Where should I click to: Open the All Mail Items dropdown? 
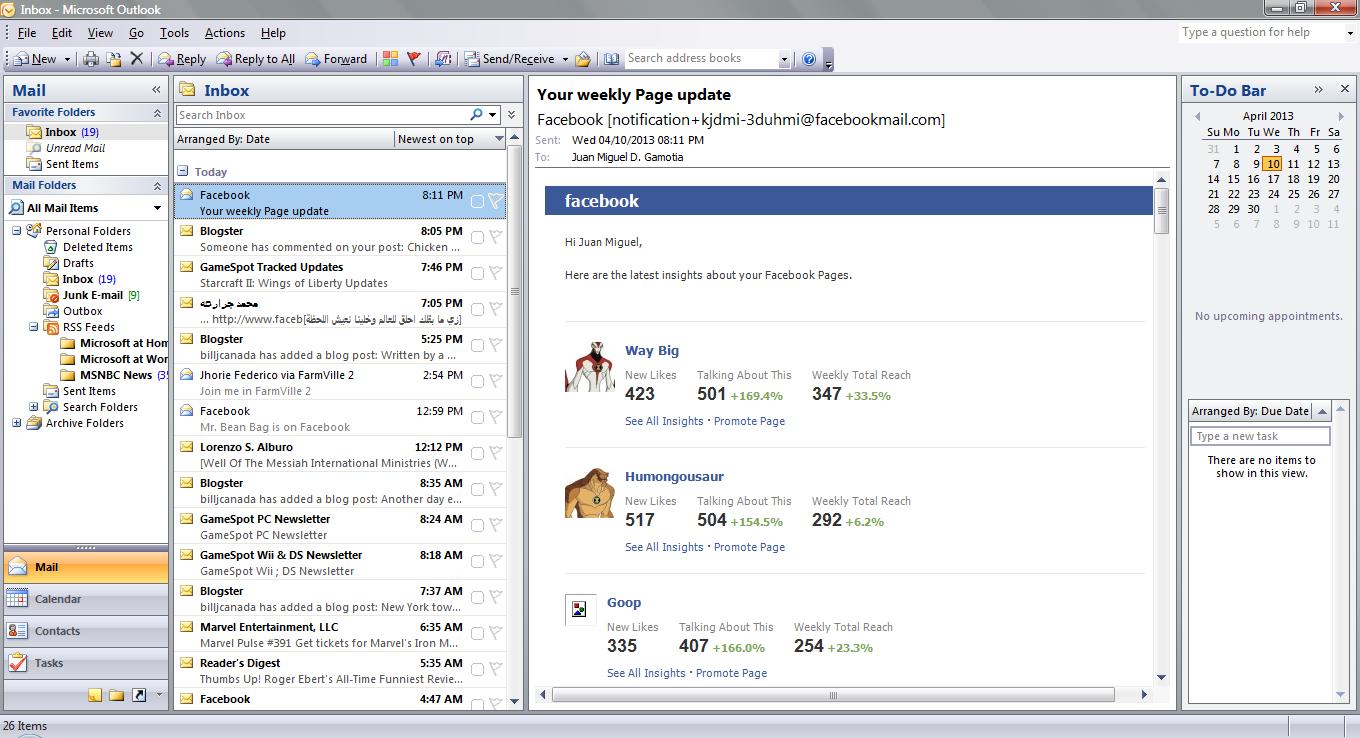[x=157, y=208]
